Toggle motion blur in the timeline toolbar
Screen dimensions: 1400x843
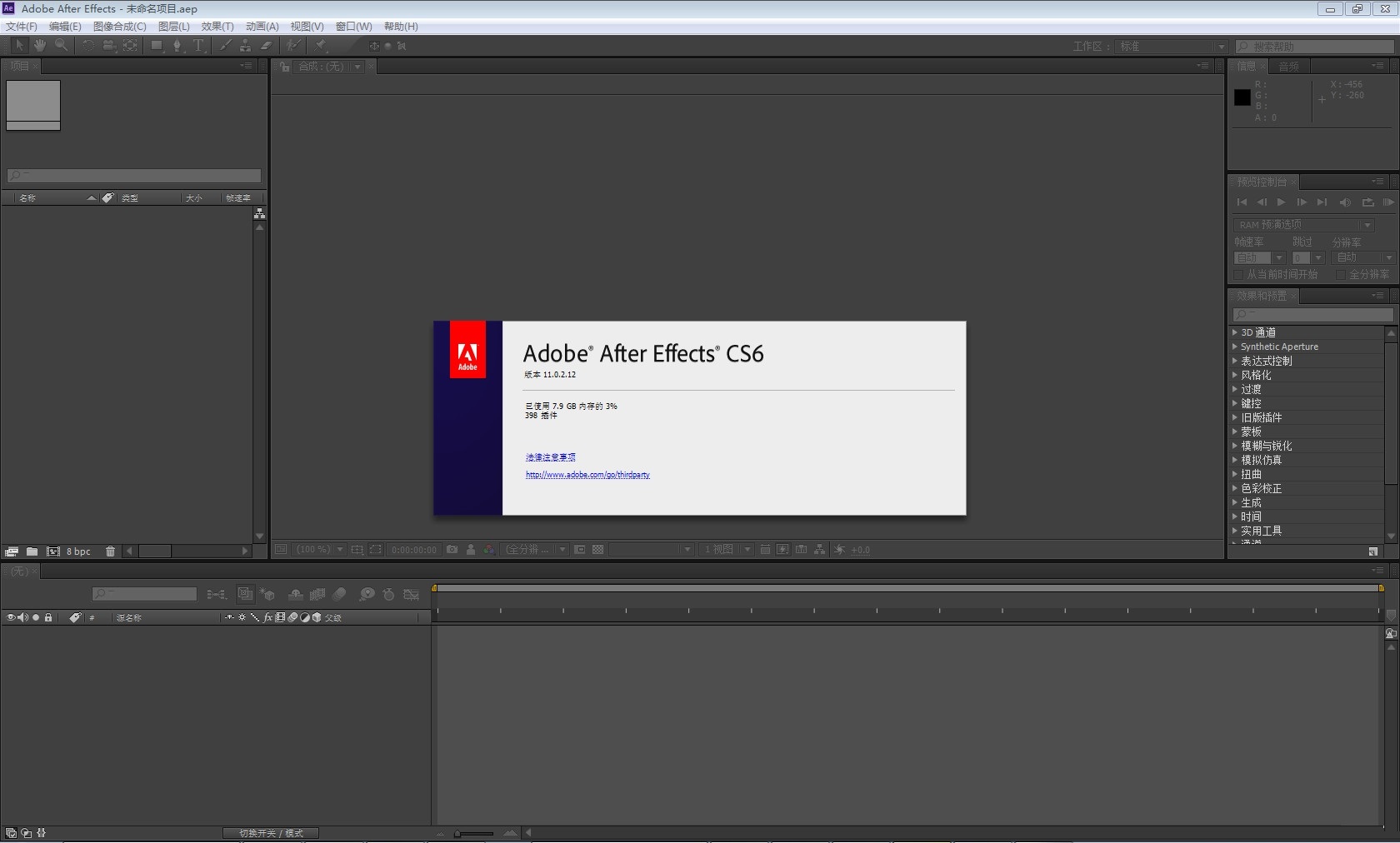339,594
